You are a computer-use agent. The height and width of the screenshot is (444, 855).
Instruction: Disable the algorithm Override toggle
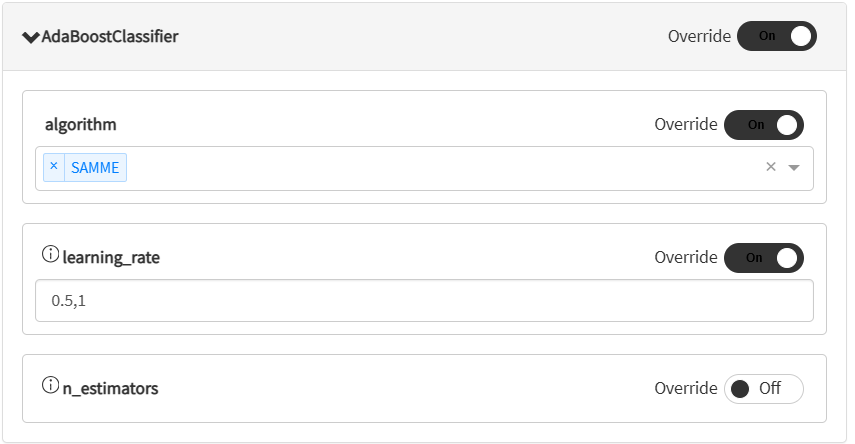pos(764,125)
